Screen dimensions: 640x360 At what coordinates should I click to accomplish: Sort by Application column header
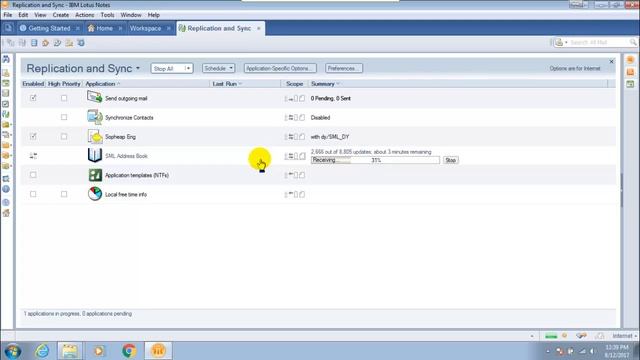pyautogui.click(x=102, y=84)
